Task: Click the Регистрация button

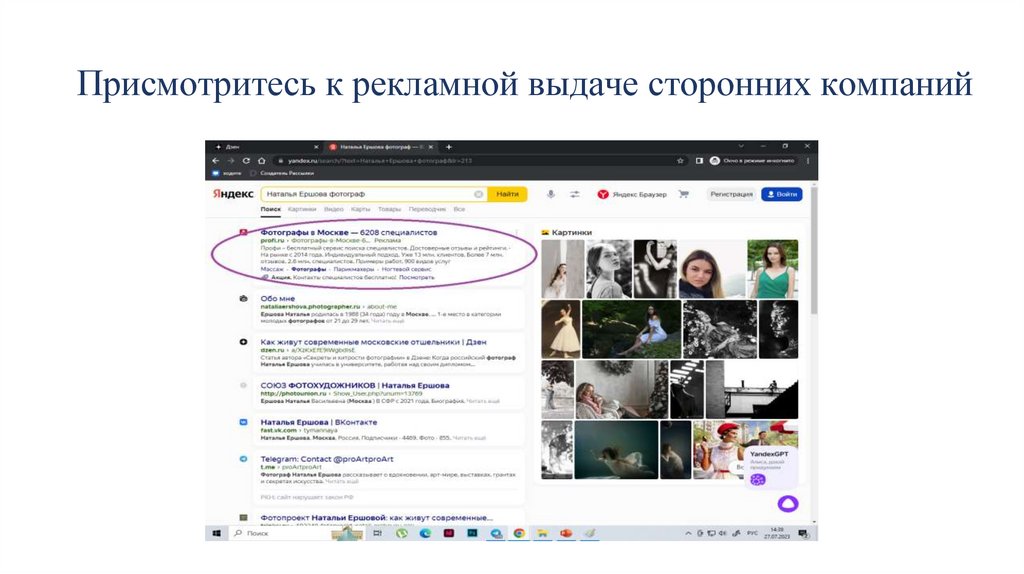Action: point(731,194)
